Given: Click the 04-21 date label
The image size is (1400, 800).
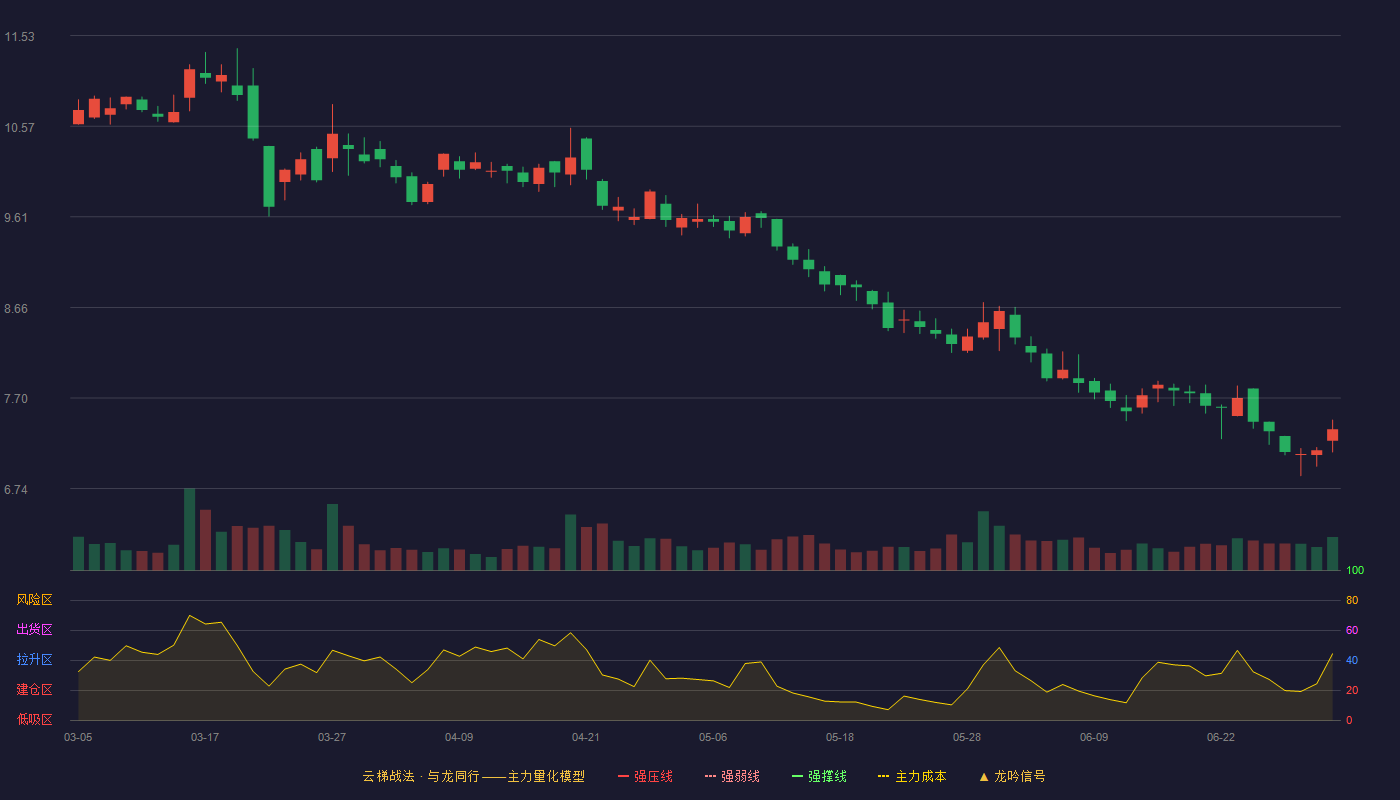Looking at the screenshot, I should point(586,737).
